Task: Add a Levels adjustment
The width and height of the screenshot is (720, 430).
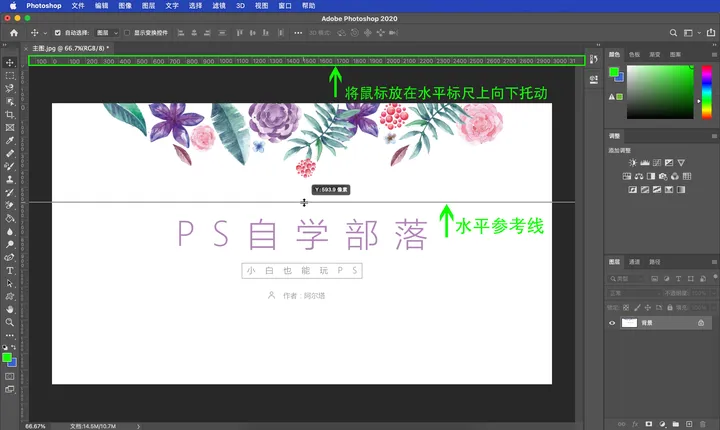Action: pyautogui.click(x=645, y=163)
